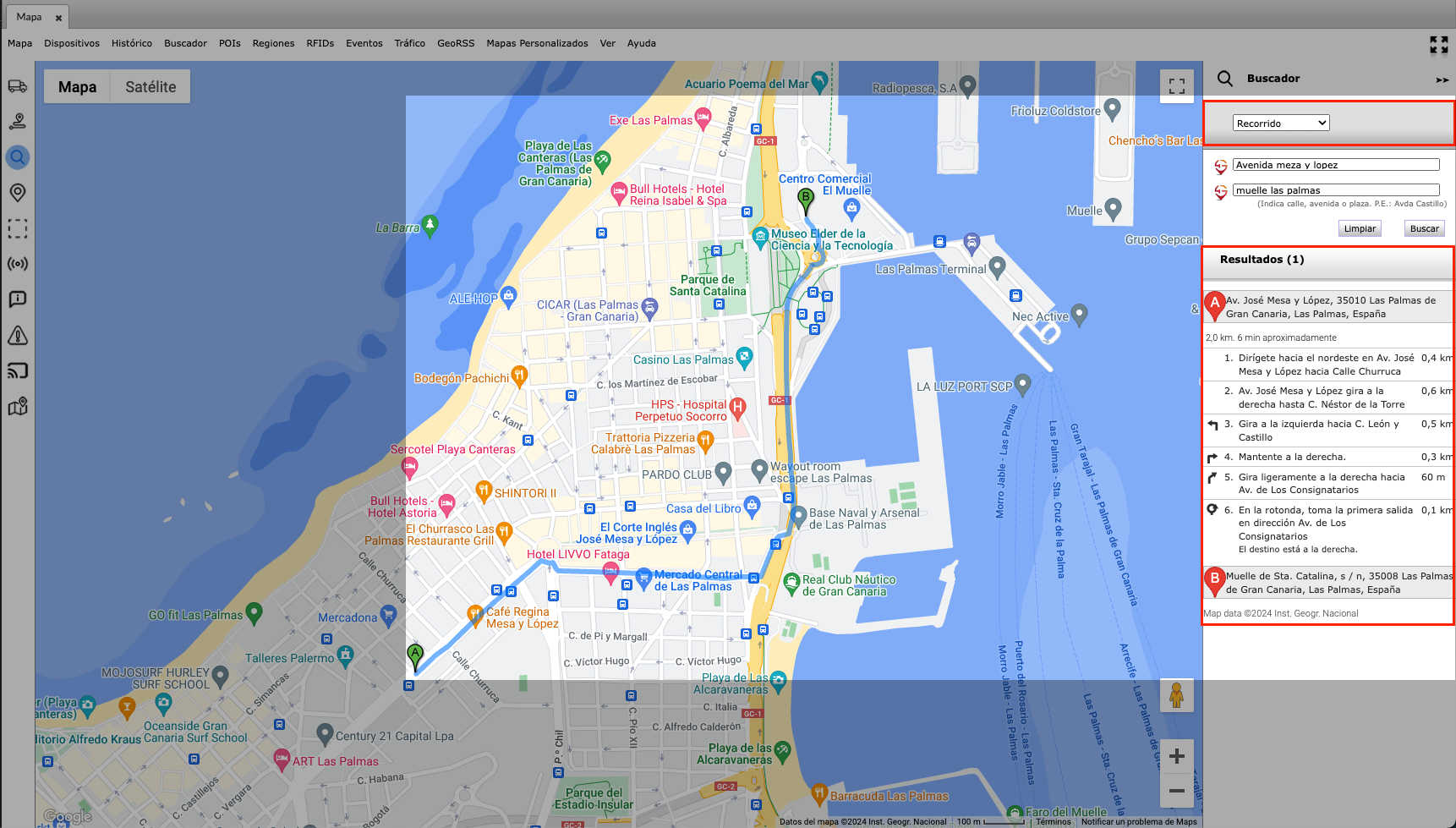The image size is (1456, 828).
Task: Click the Street View pegman icon
Action: [x=1176, y=696]
